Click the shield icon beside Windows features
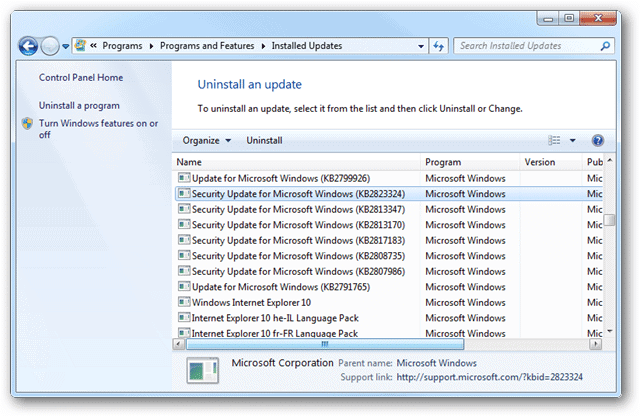This screenshot has height=416, width=640. [27, 123]
